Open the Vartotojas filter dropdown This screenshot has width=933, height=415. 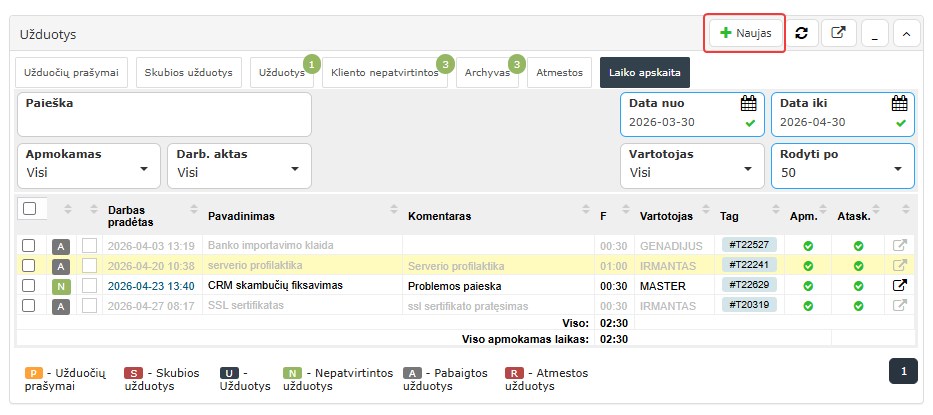pyautogui.click(x=692, y=166)
